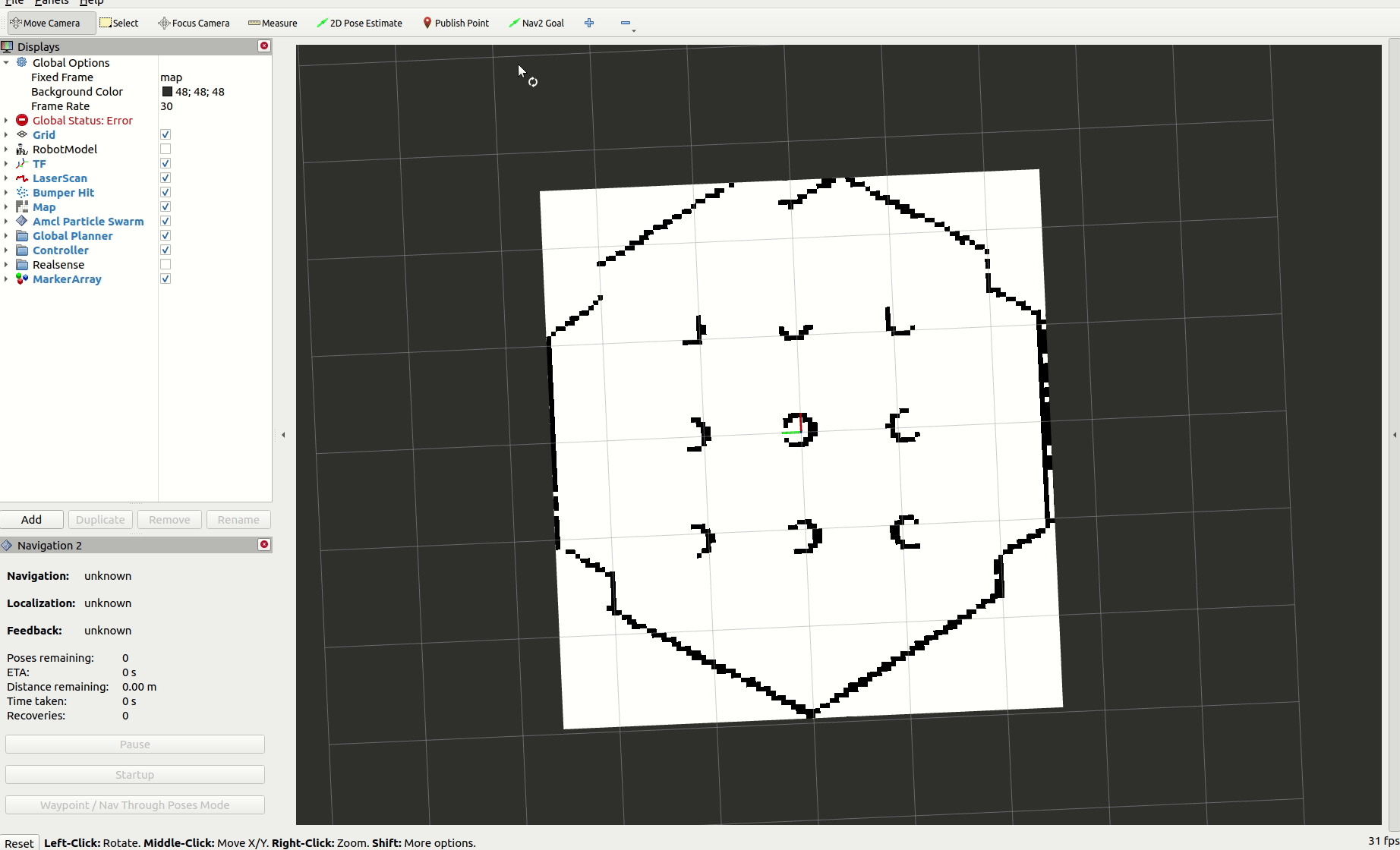Select the Publish Point tool
The image size is (1400, 850).
(456, 23)
